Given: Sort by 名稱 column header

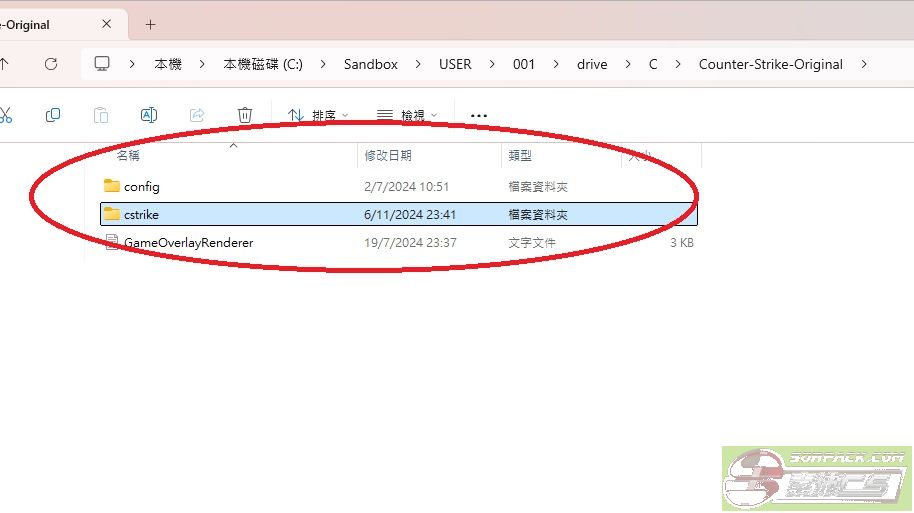Looking at the screenshot, I should [x=128, y=156].
